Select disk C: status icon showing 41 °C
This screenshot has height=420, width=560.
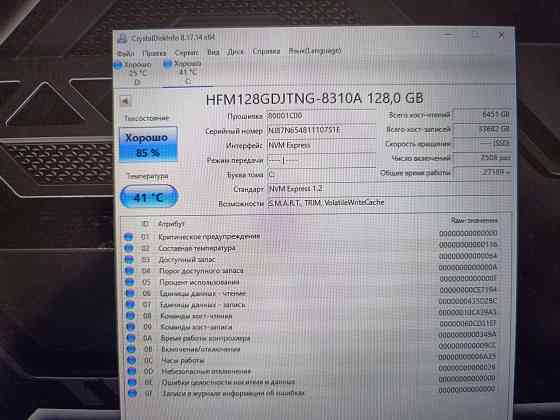pos(168,64)
